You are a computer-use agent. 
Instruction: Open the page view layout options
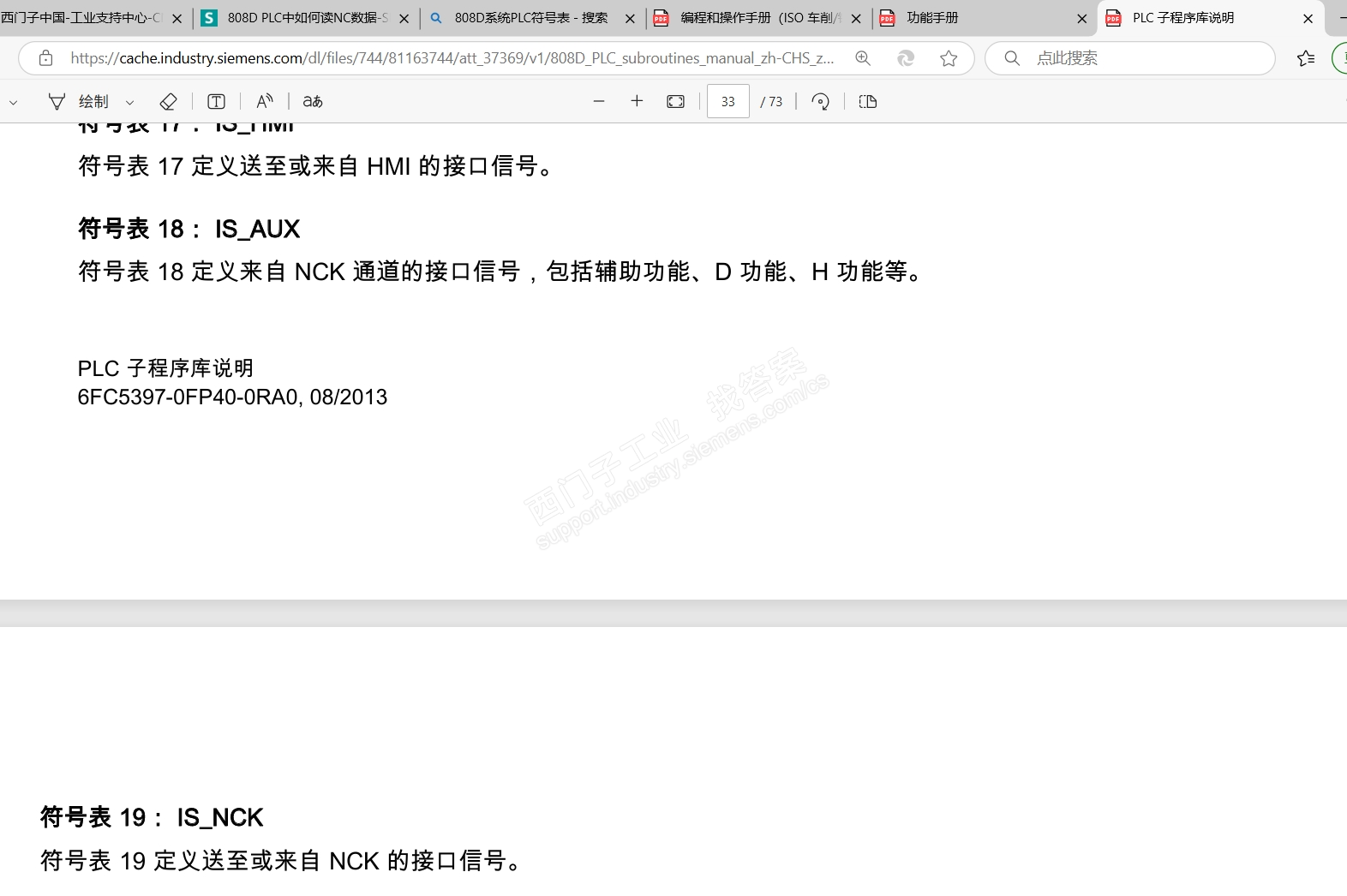(x=868, y=102)
